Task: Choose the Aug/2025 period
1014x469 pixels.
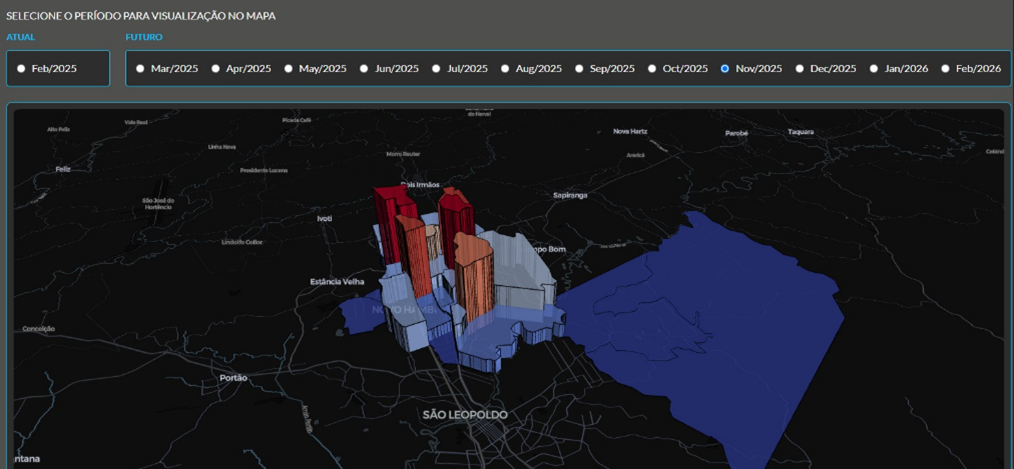Action: point(505,69)
